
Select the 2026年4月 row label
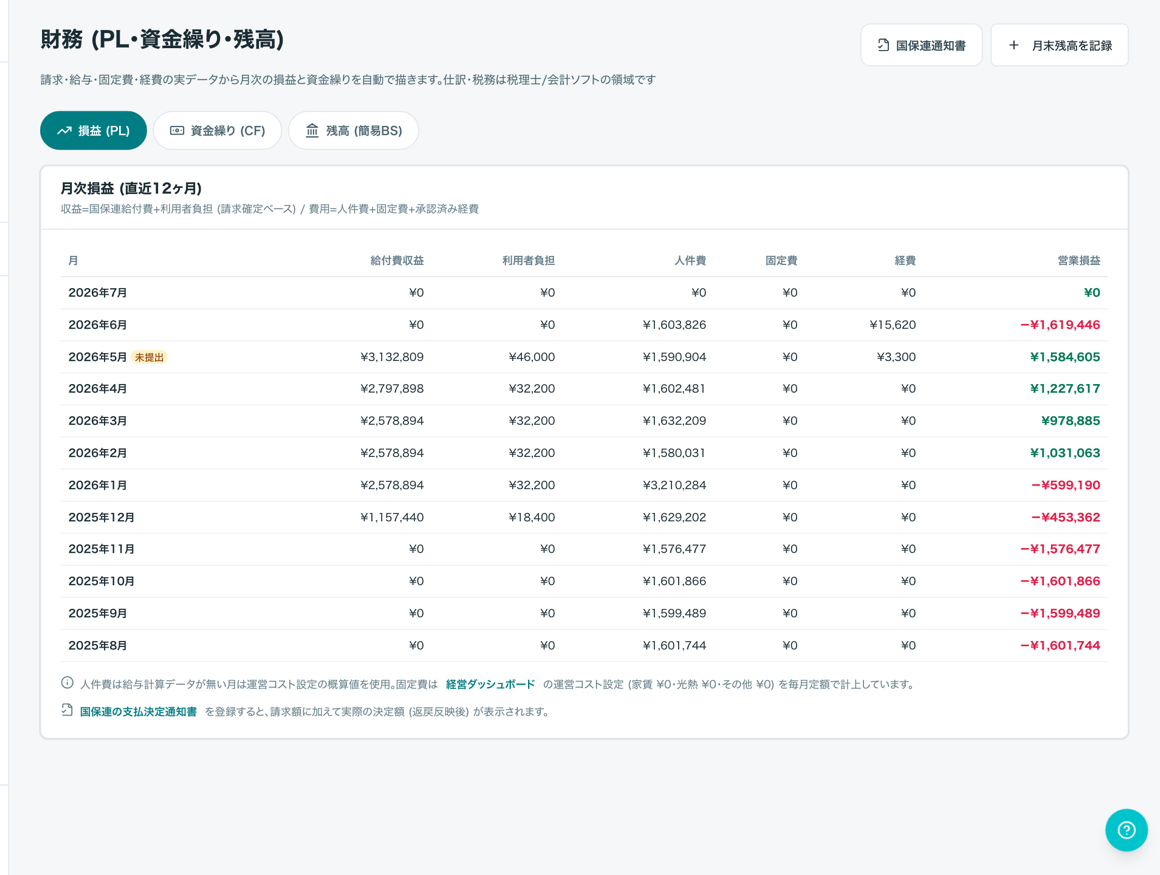coord(98,389)
